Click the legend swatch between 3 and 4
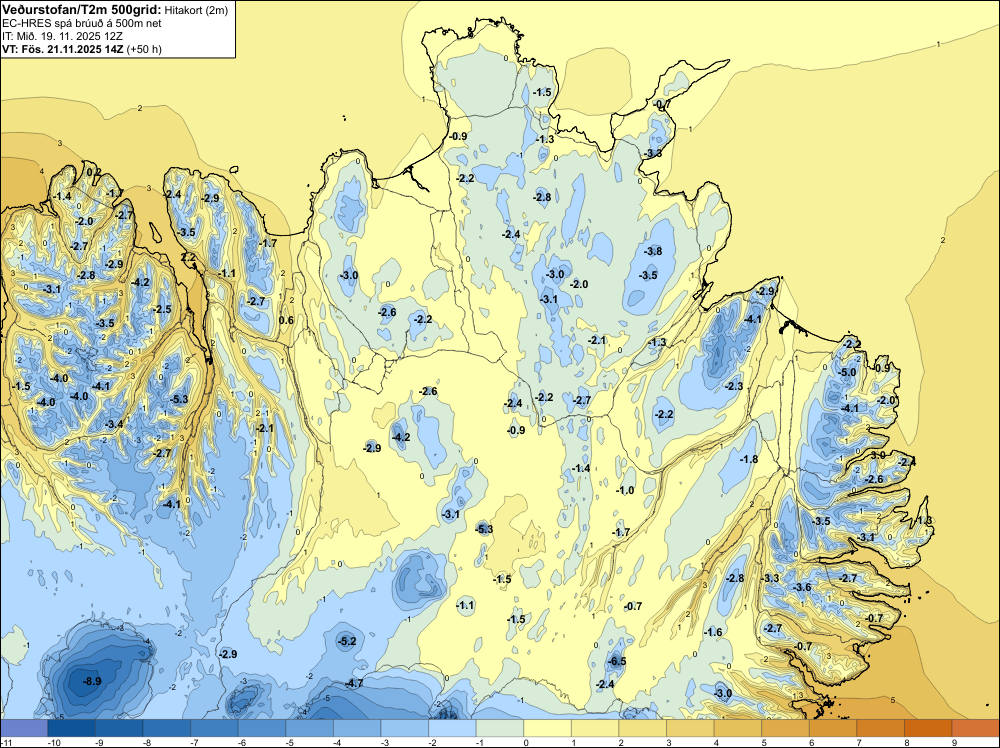The image size is (1000, 748). pos(691,728)
